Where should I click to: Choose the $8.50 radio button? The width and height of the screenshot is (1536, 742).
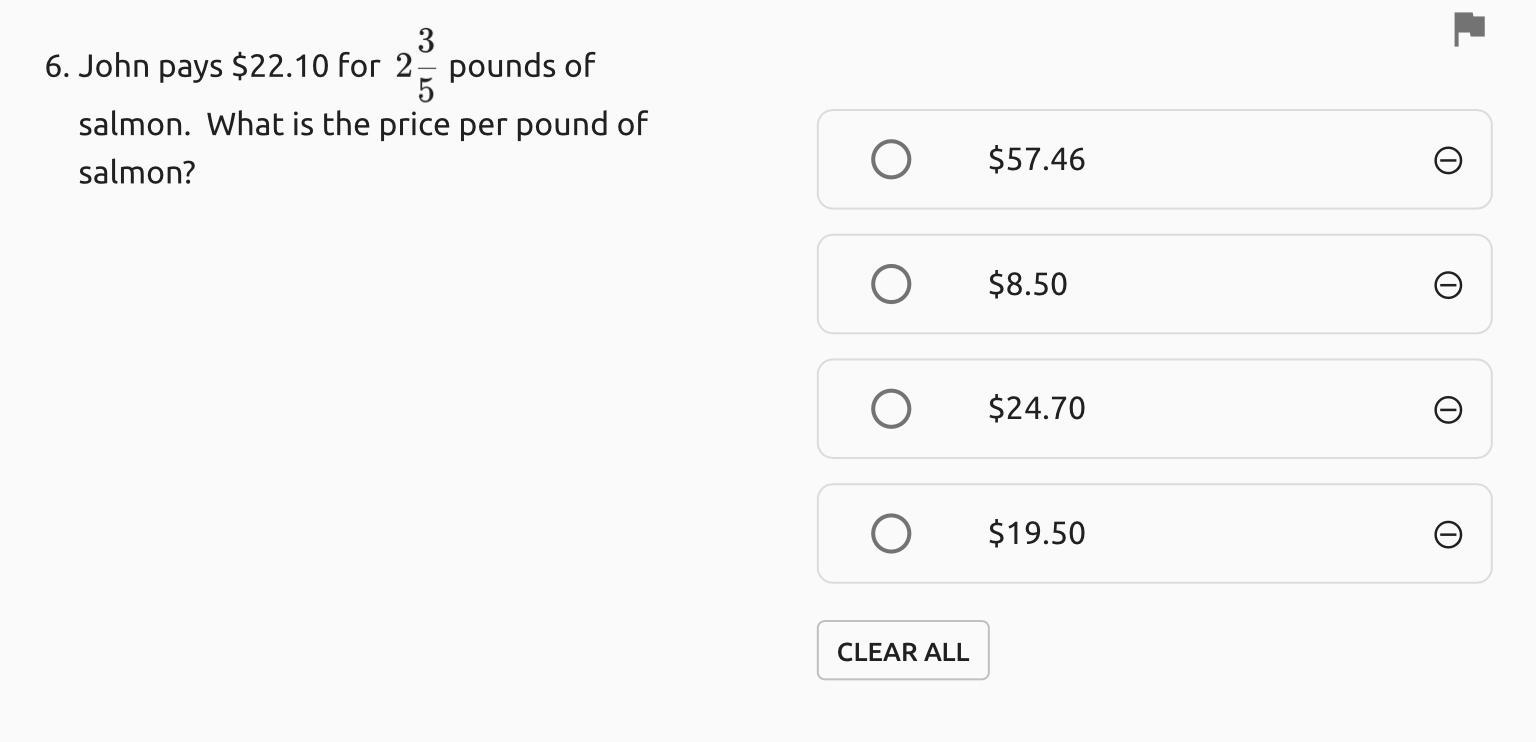(x=891, y=284)
